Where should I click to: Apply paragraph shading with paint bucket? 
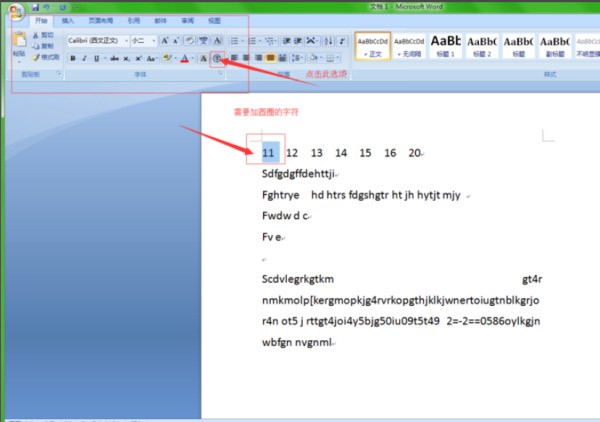(314, 58)
